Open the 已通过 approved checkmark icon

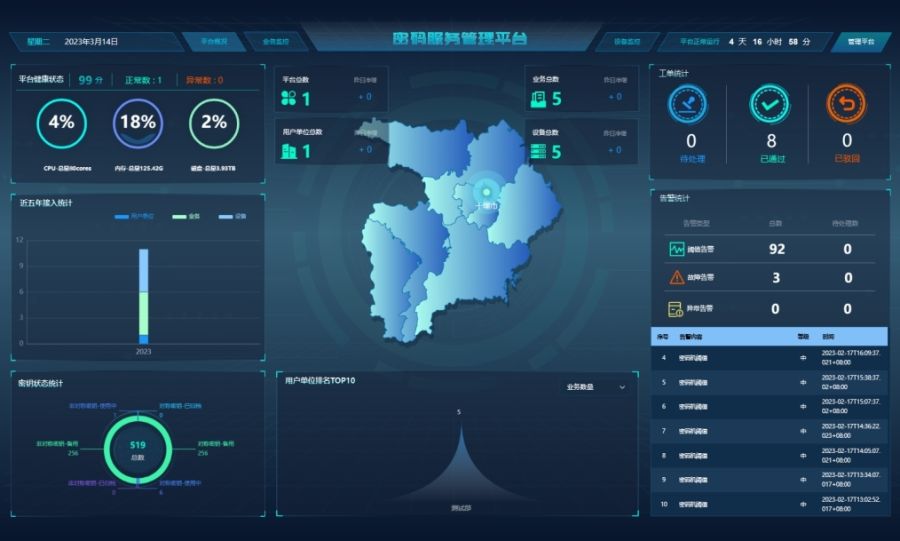(769, 104)
